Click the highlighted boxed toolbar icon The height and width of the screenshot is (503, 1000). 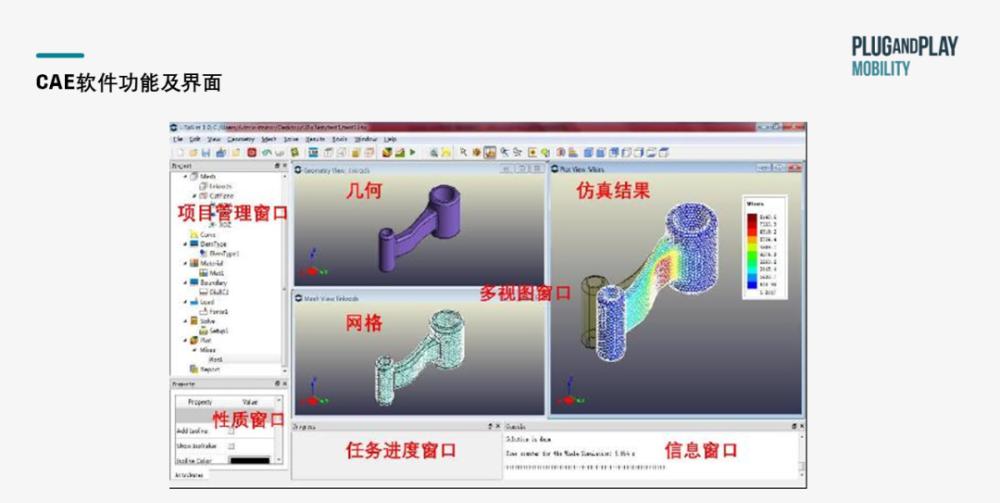(490, 152)
